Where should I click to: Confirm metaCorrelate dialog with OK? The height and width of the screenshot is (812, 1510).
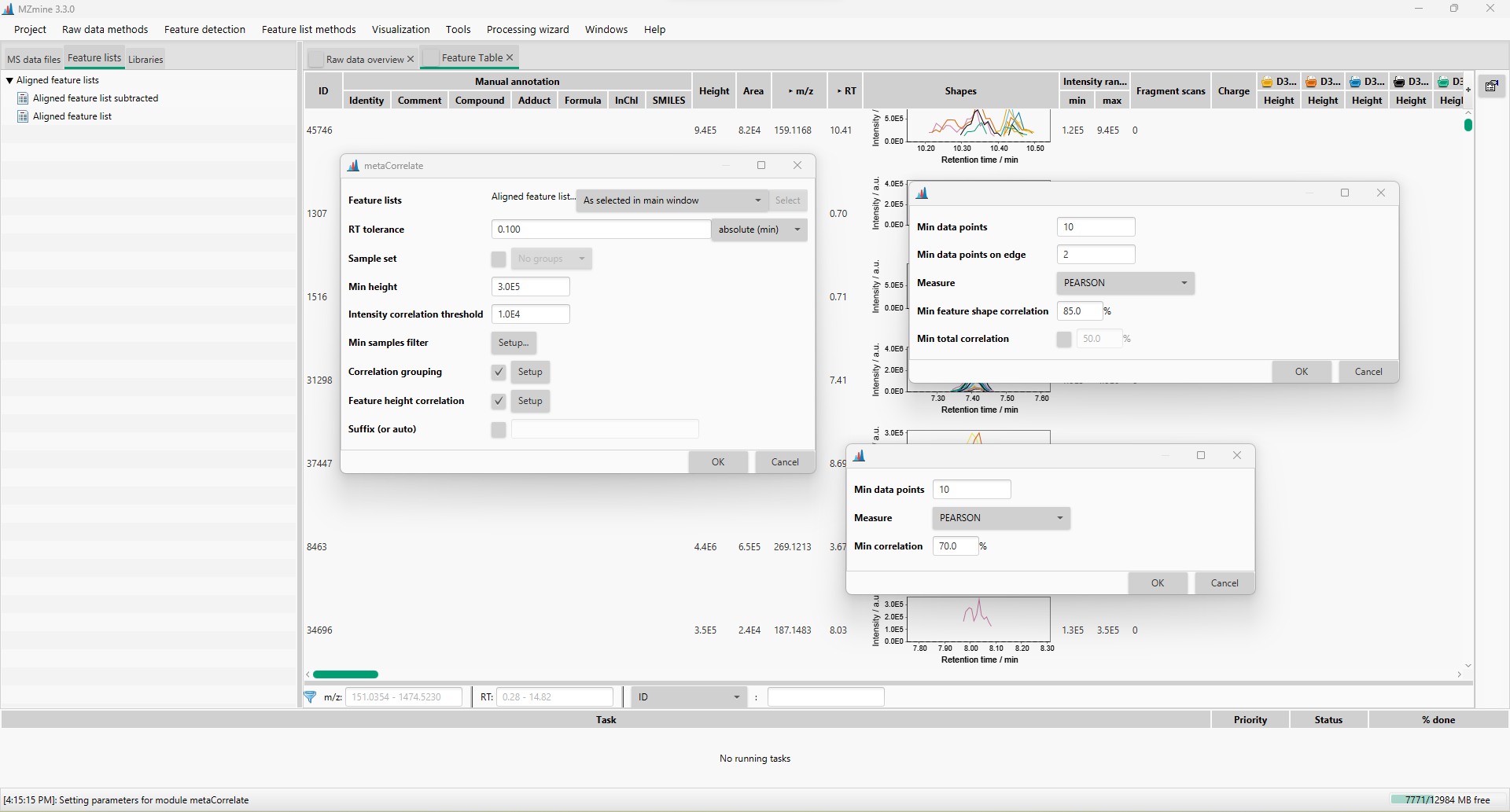(x=716, y=461)
